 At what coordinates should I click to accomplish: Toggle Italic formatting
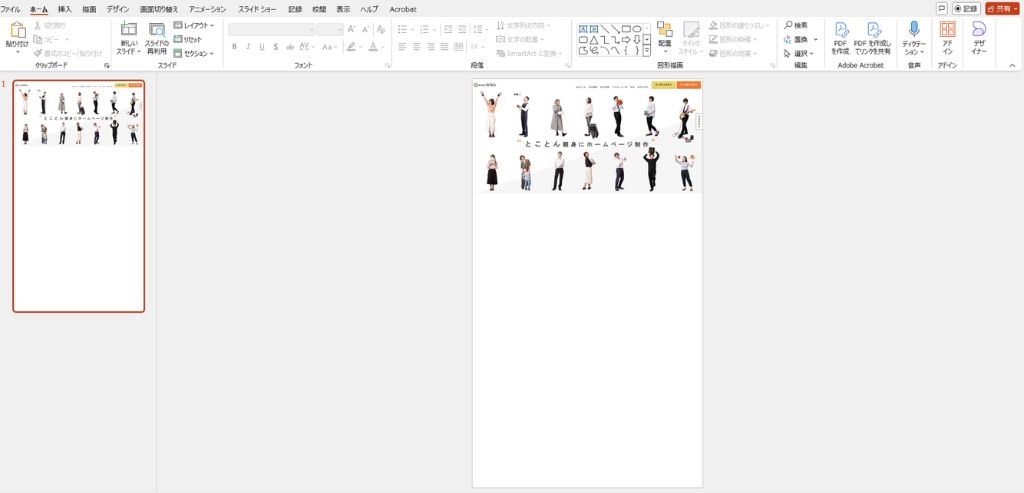pos(248,46)
